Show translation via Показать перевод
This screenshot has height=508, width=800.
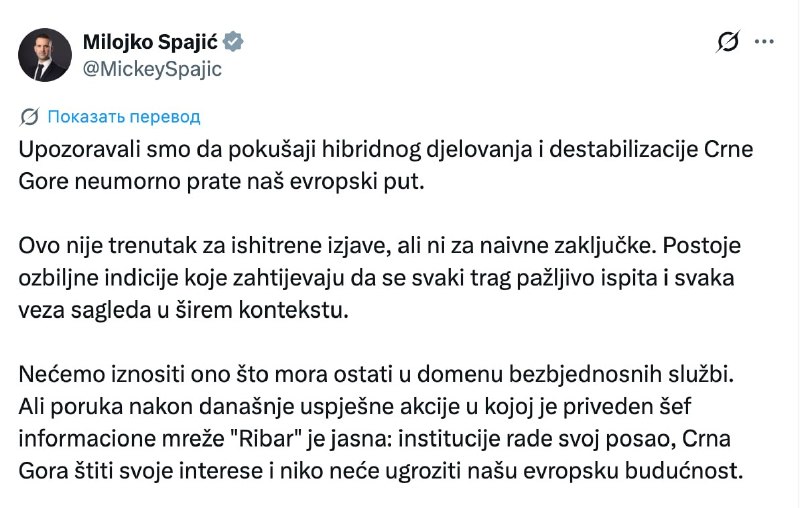pyautogui.click(x=124, y=117)
